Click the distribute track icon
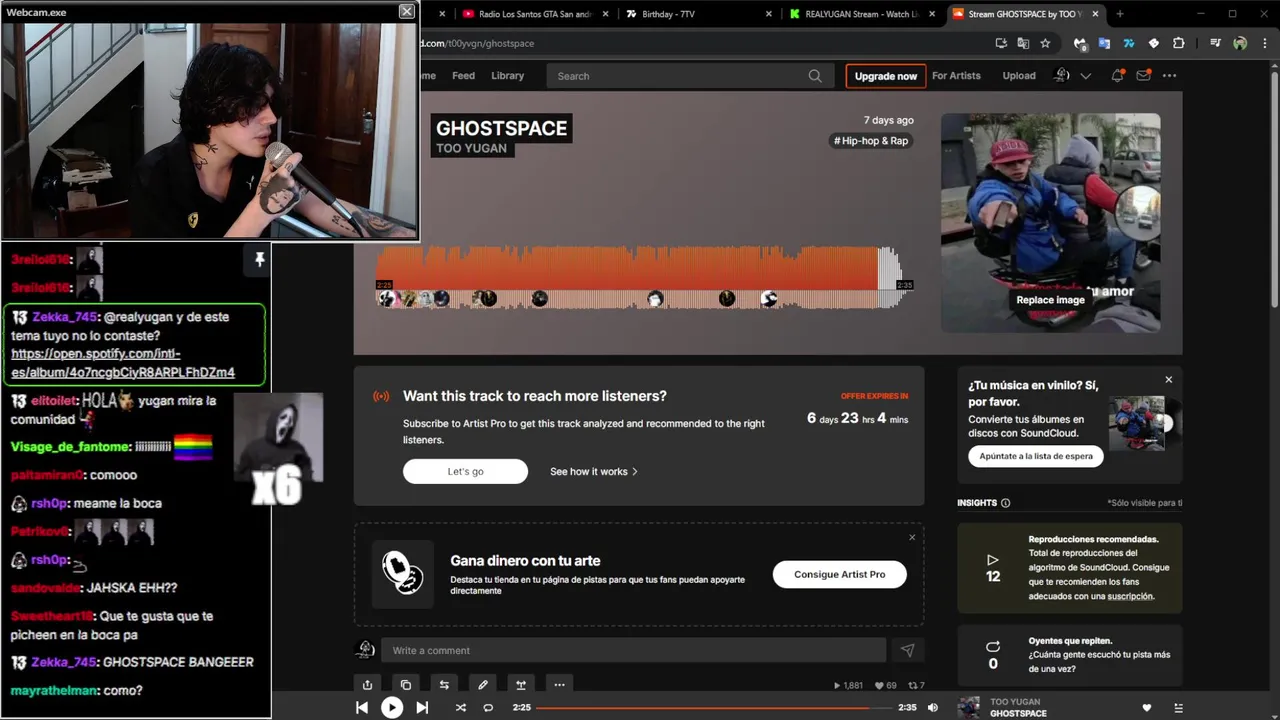The image size is (1280, 720). point(521,685)
